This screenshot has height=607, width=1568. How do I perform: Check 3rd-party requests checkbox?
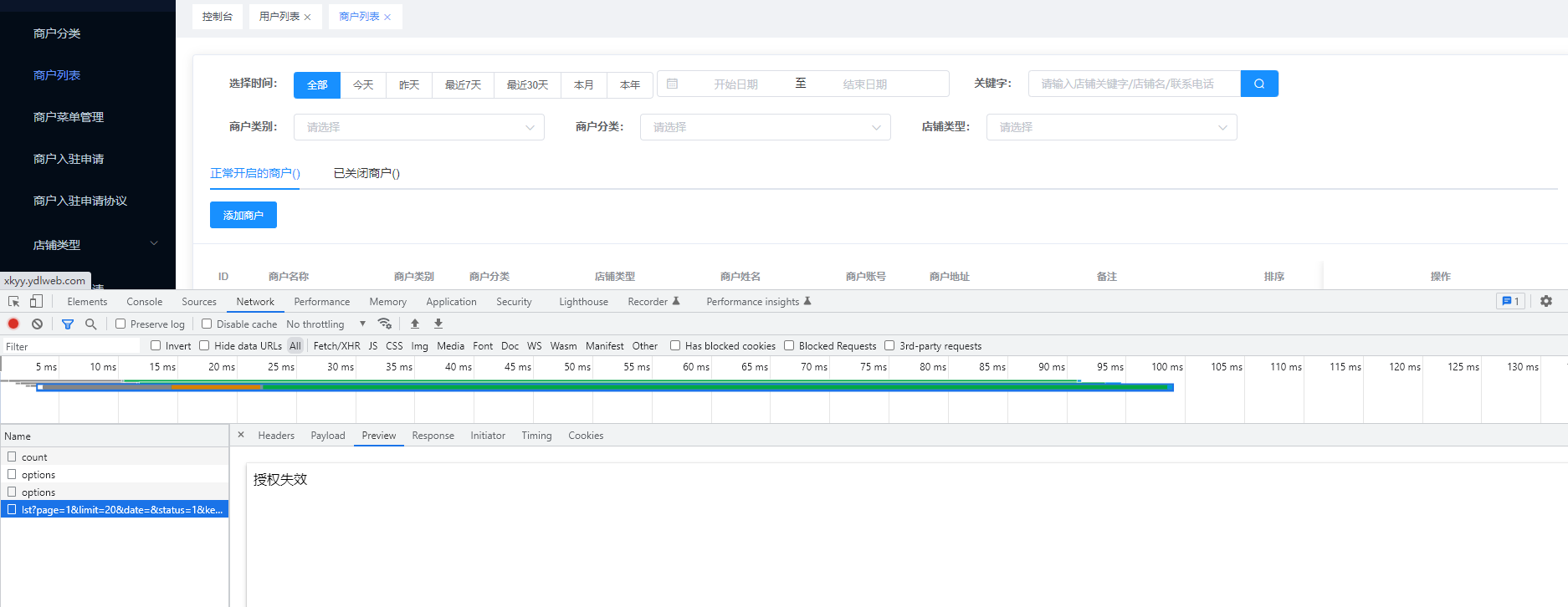click(x=889, y=345)
